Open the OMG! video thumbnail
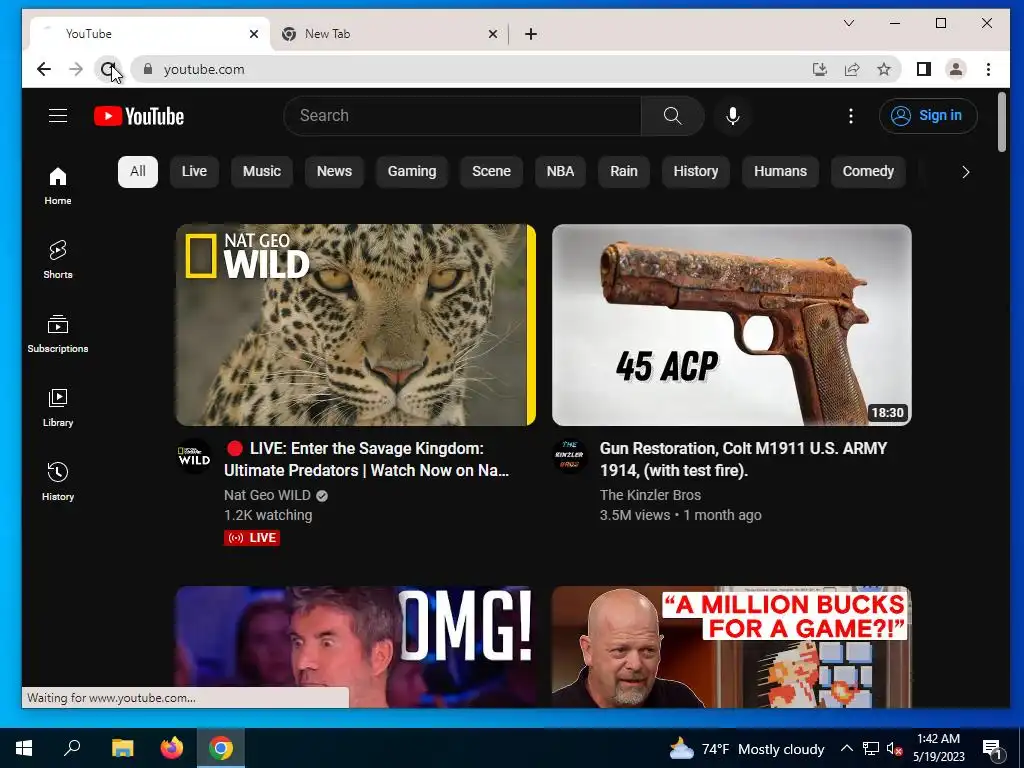 (x=355, y=647)
